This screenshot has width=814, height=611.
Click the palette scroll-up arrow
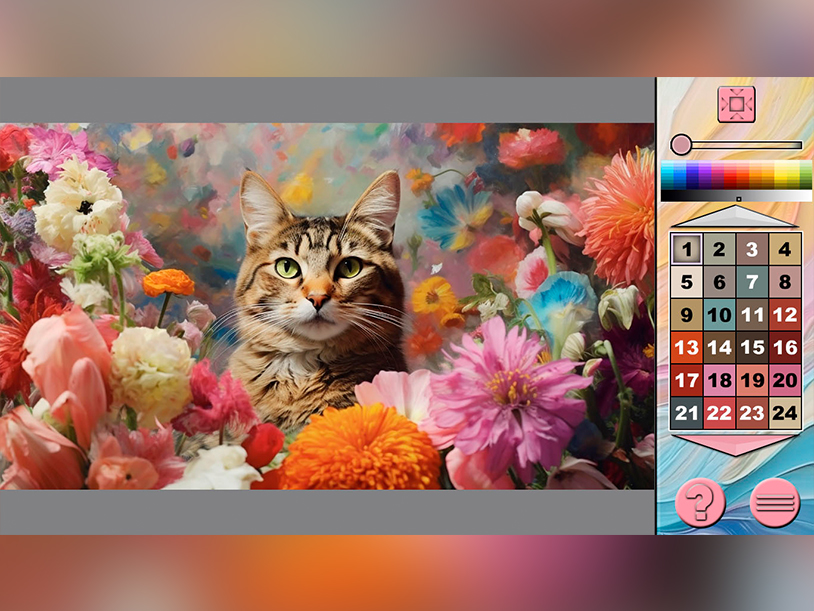point(736,216)
